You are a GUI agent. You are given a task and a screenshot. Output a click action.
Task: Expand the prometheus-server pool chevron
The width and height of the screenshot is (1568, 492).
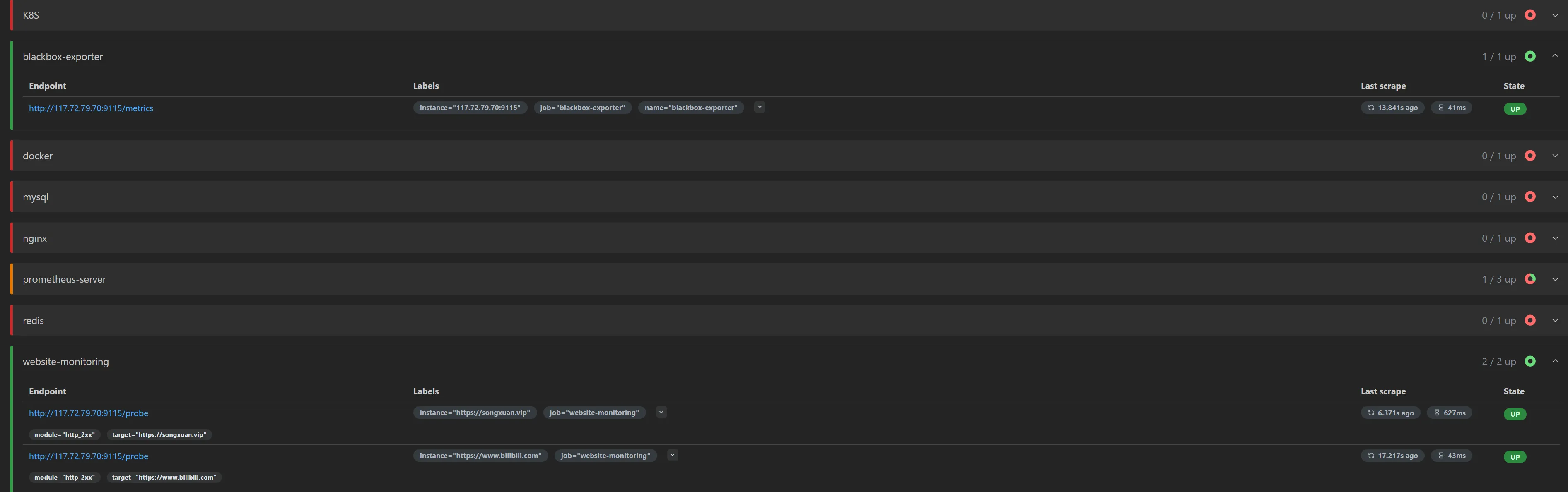click(x=1555, y=280)
